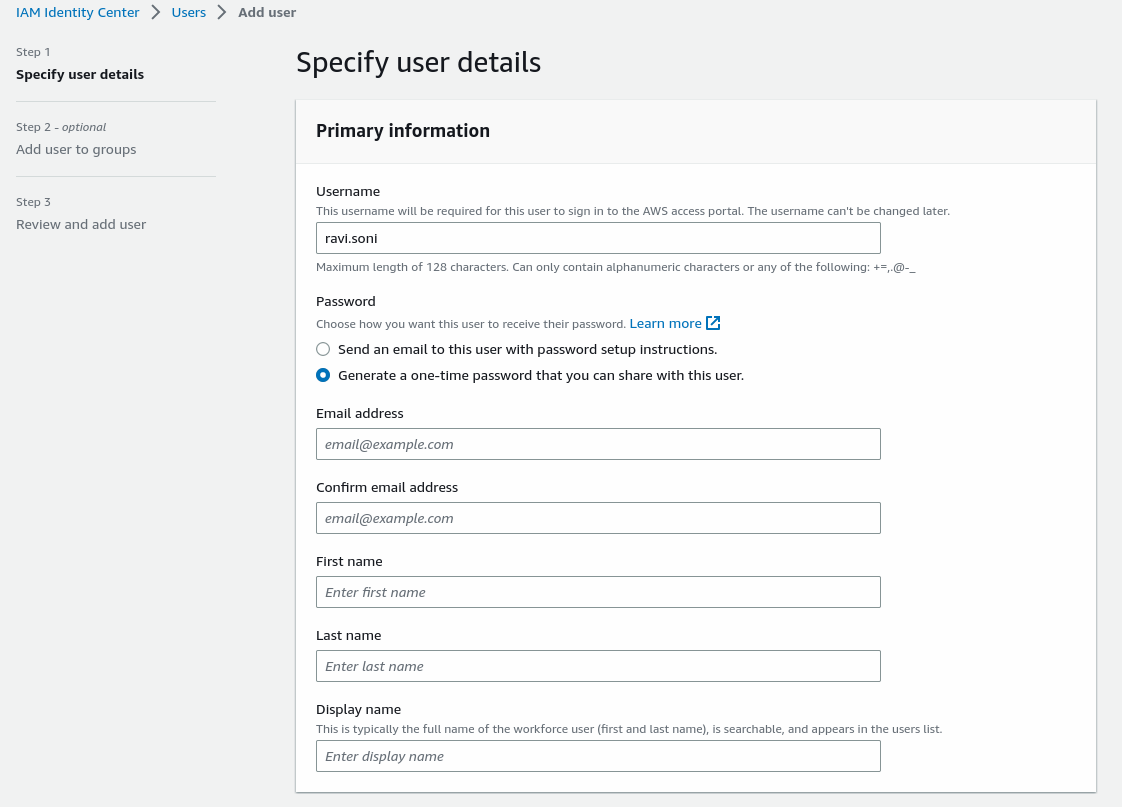Click the chevron after IAM Identity Center breadcrumb
Screen dimensions: 1122x807
(156, 13)
